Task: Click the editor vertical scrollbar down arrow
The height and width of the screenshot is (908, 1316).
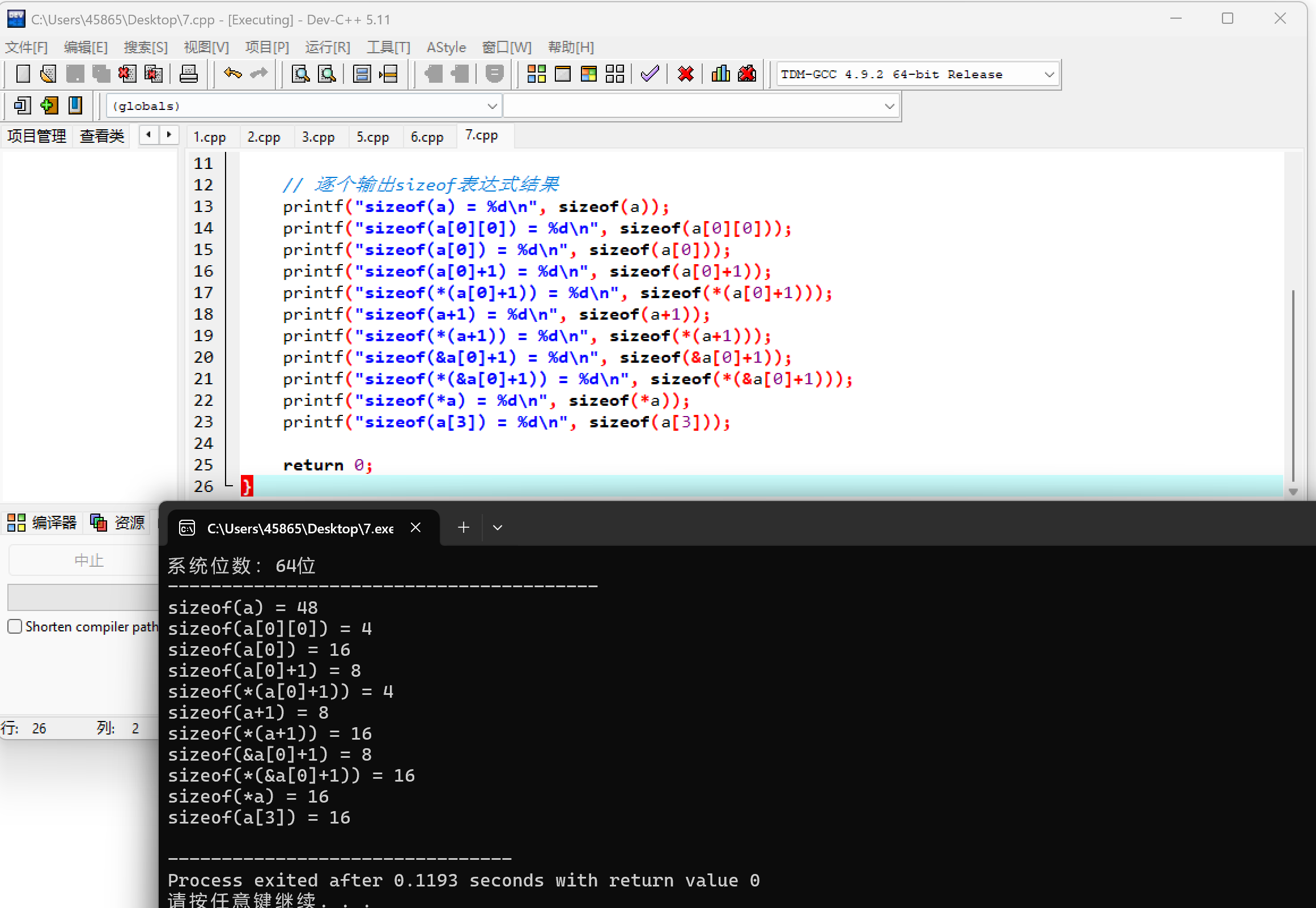Action: point(1293,492)
